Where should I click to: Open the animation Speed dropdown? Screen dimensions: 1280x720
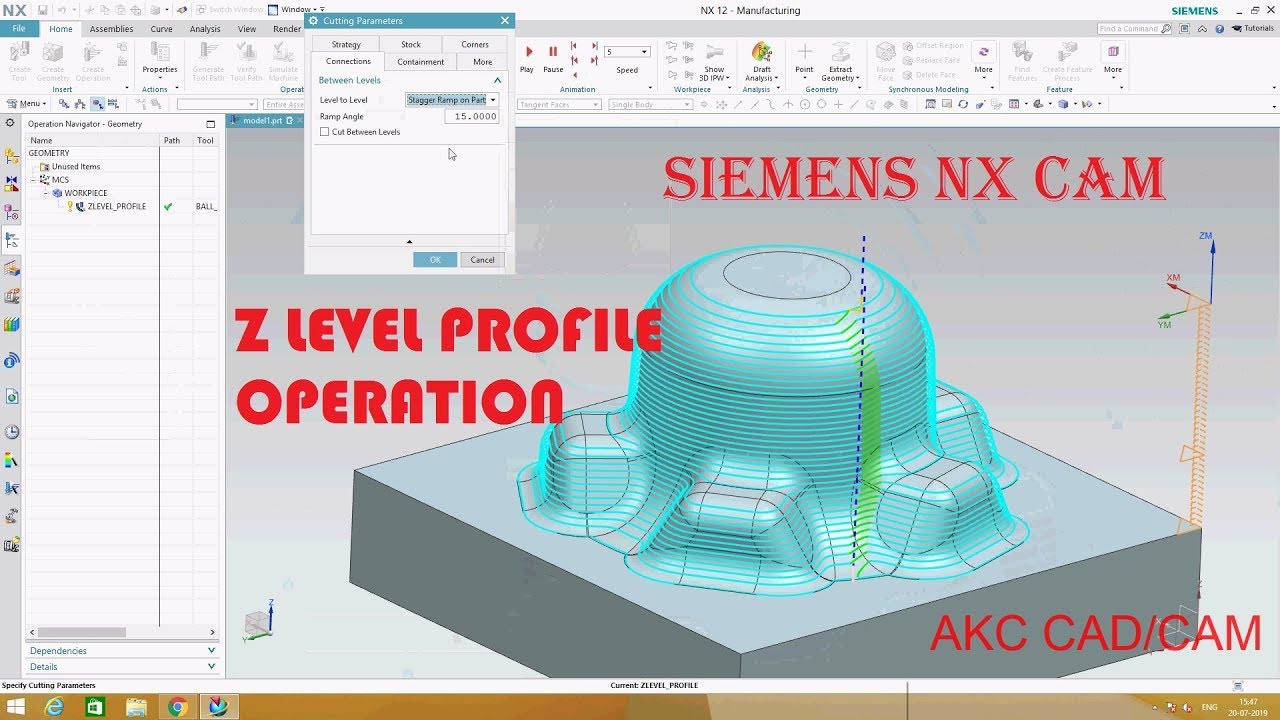coord(627,52)
